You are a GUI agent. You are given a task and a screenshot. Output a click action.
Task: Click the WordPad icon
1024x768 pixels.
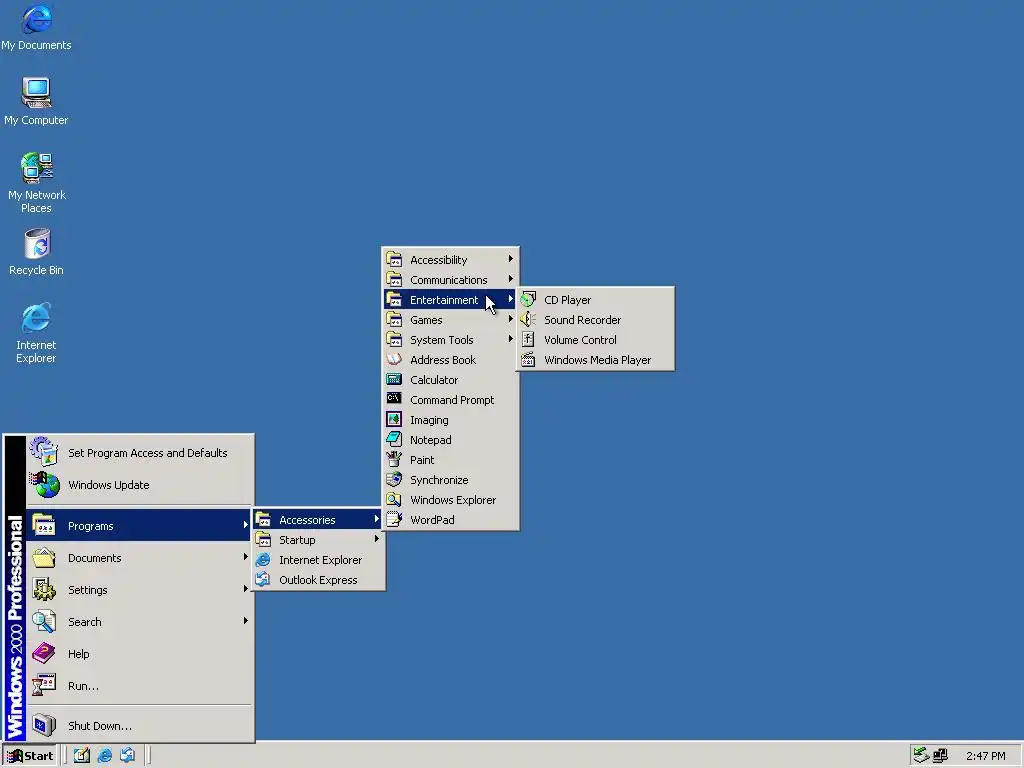click(x=394, y=520)
